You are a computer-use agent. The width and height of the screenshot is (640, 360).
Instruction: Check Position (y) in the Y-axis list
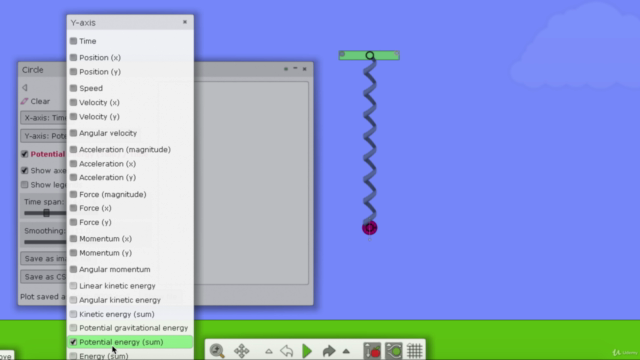(73, 71)
